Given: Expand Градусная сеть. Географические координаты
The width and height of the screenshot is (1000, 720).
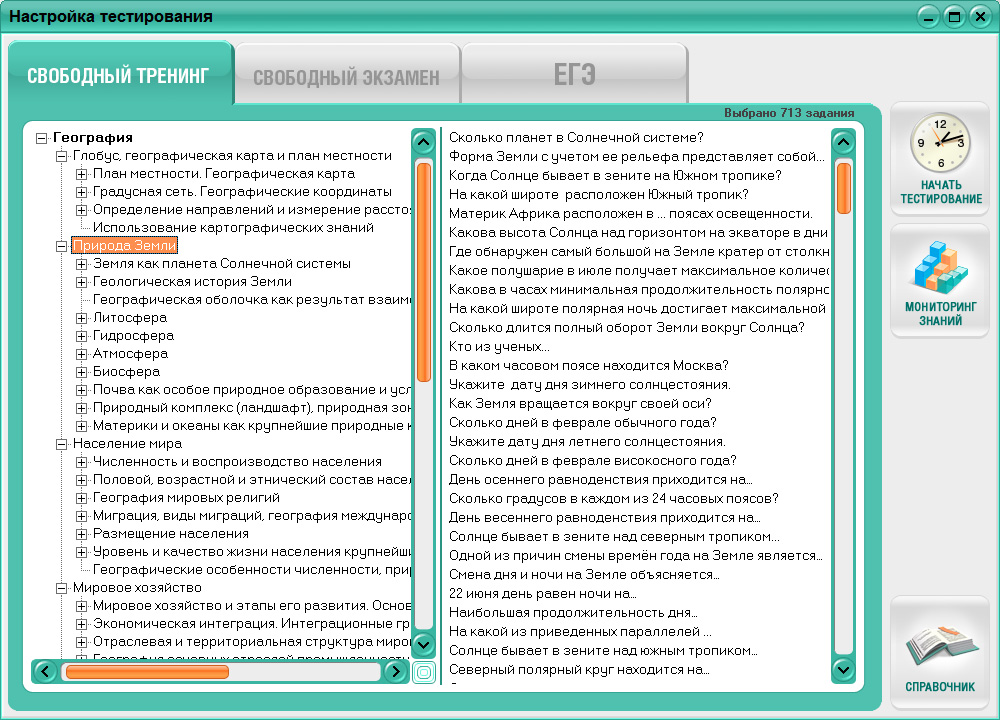Looking at the screenshot, I should click(82, 191).
